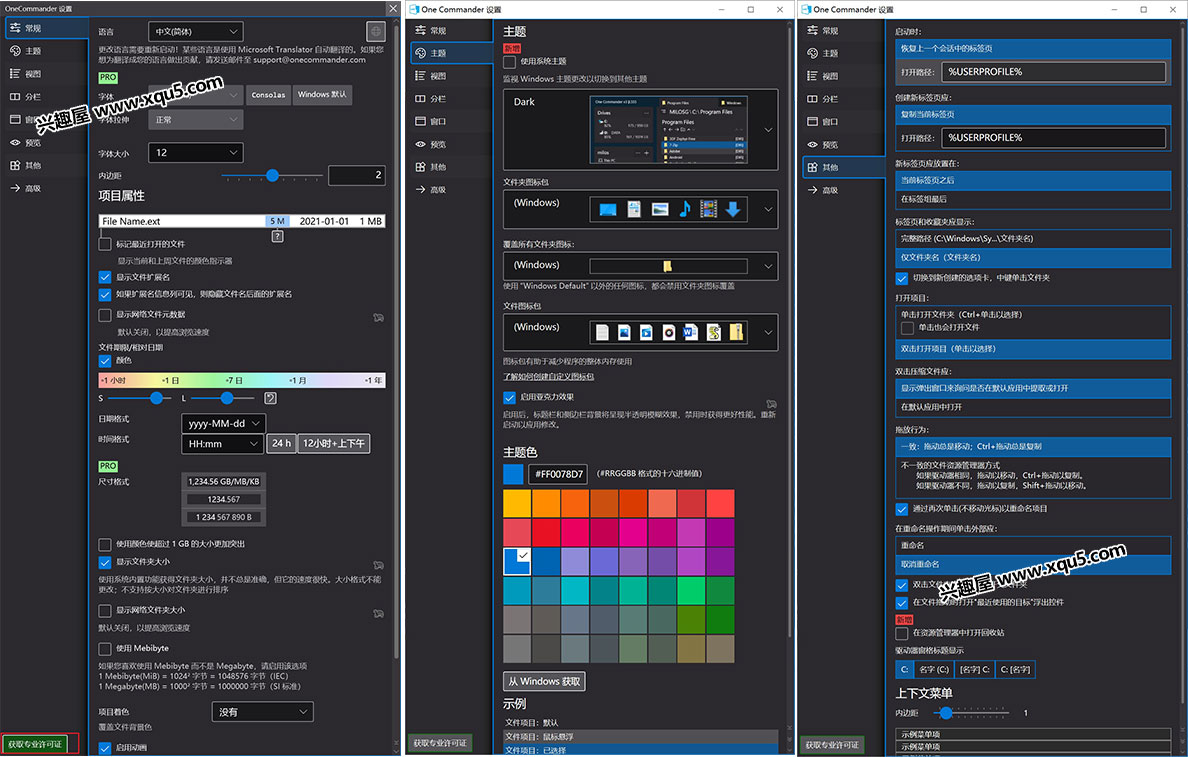Viewport: 1188px width, 757px height.
Task: Select the 主题 tab in the 主题-page window
Action: [x=452, y=53]
